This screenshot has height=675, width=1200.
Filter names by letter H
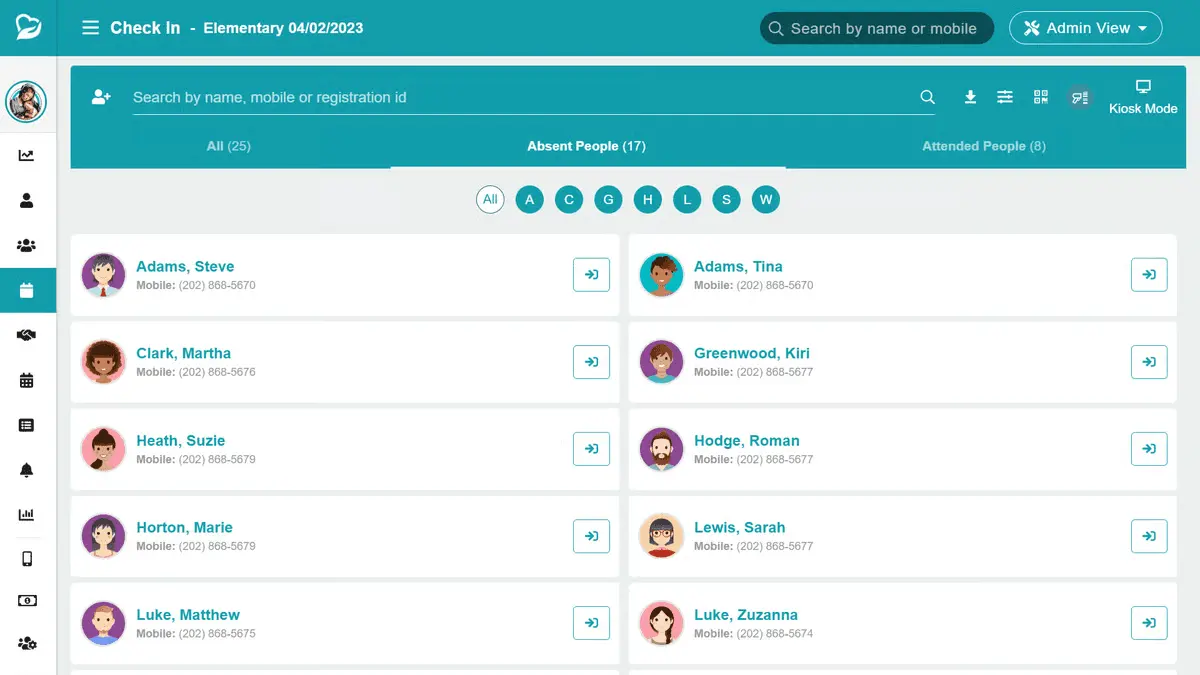(648, 200)
